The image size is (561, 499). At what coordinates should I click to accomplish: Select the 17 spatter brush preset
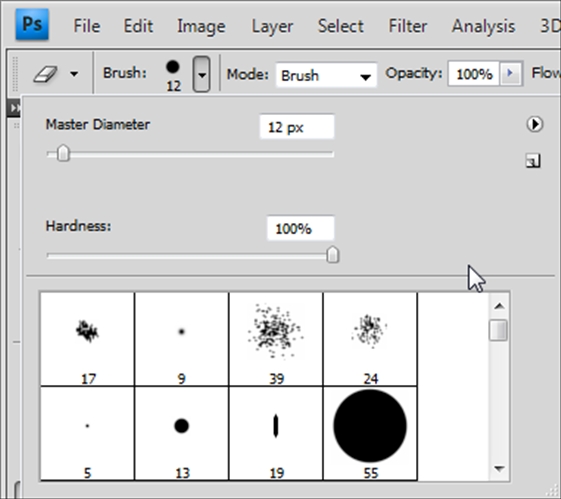click(88, 339)
